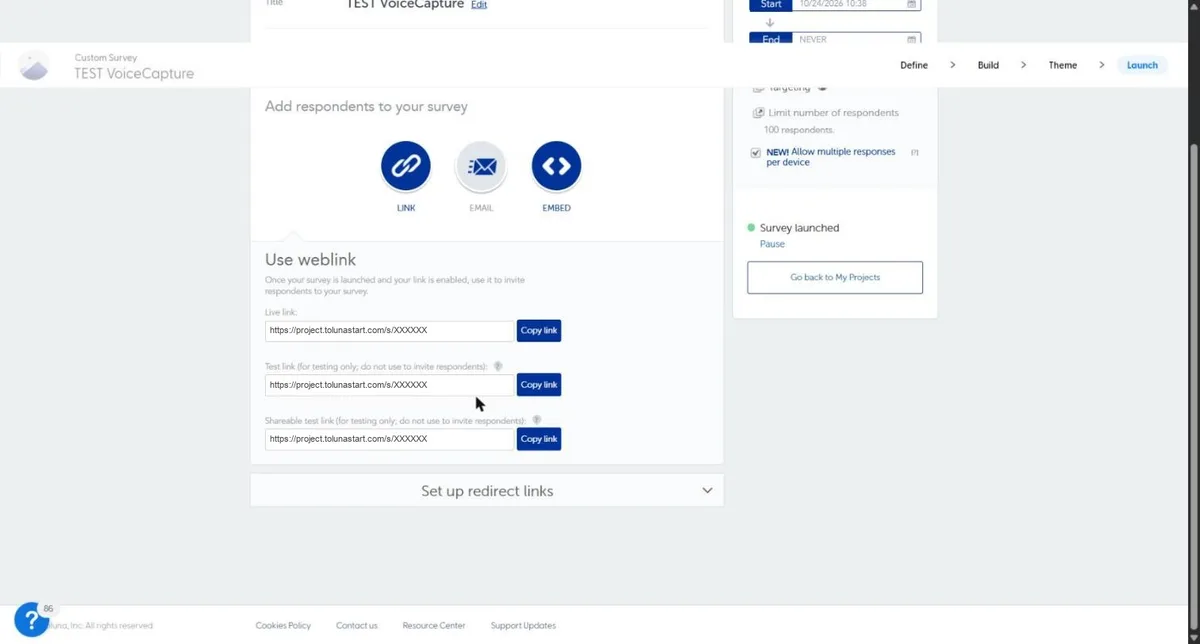Click 'TEST VoiceCapture' name in header bar

coord(134,74)
